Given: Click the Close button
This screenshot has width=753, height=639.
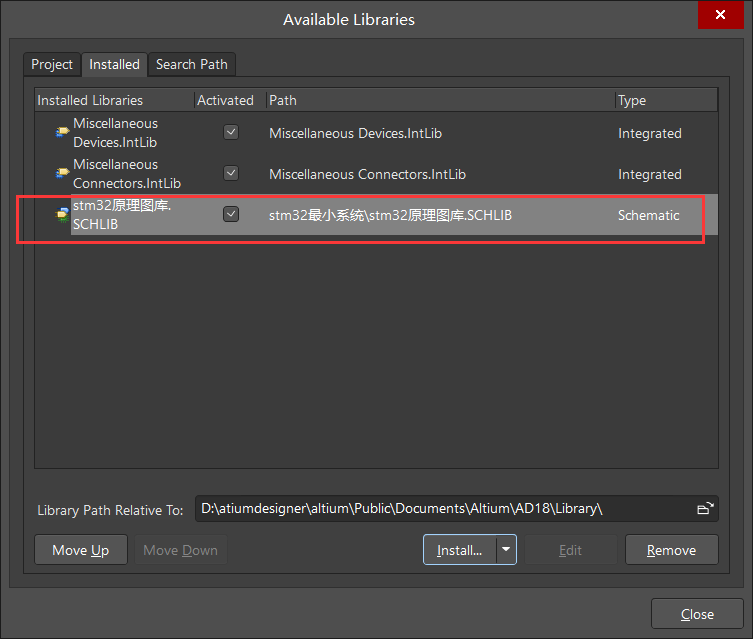Looking at the screenshot, I should pos(697,614).
